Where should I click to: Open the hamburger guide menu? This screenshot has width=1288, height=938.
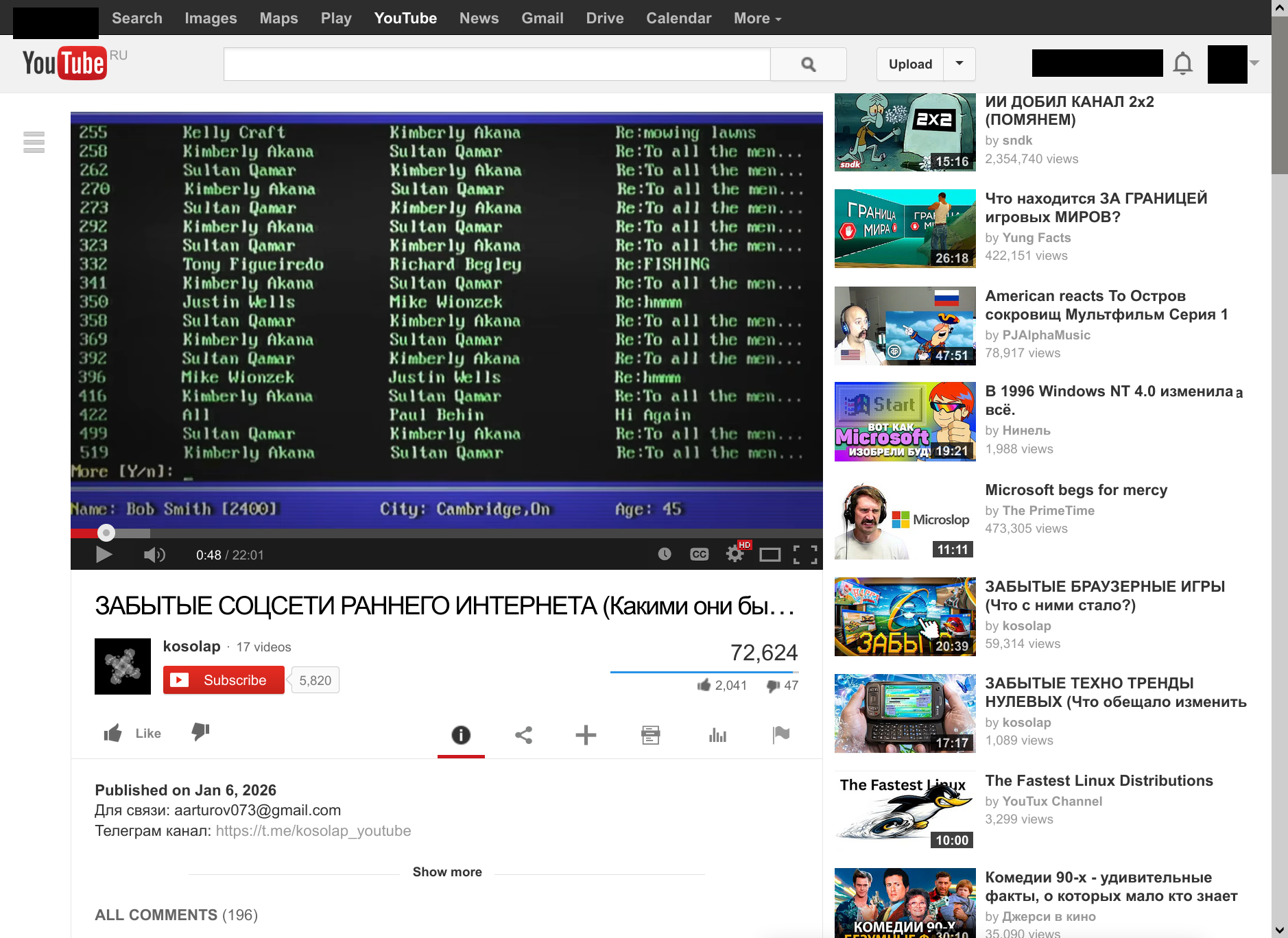[34, 142]
